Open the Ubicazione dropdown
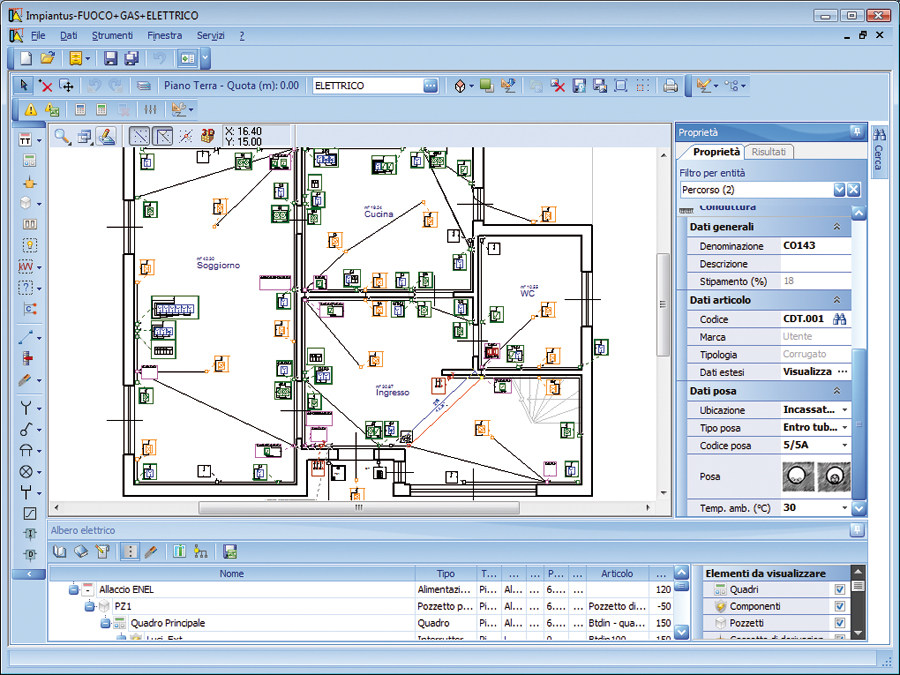900x675 pixels. click(x=844, y=410)
